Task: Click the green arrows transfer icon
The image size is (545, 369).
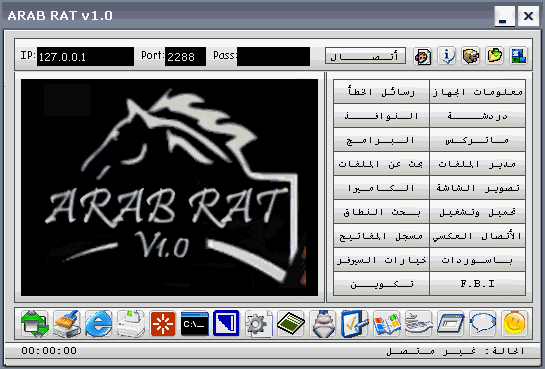Action: pos(34,324)
